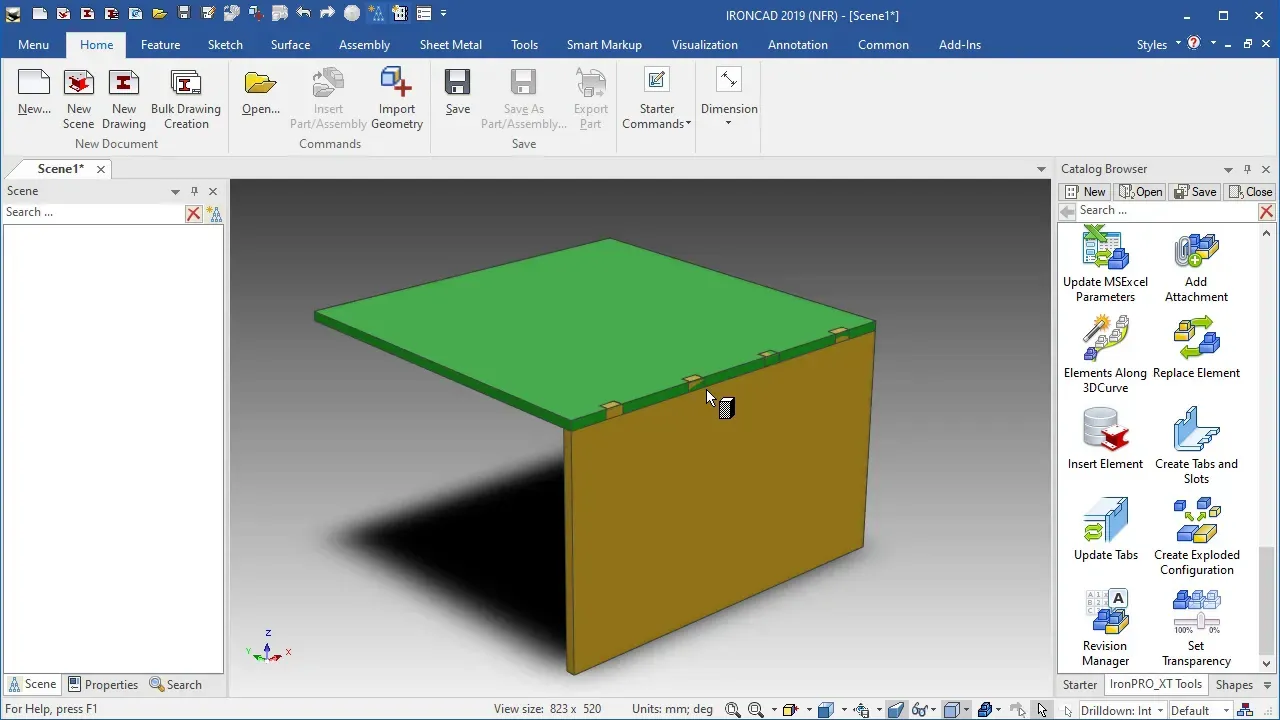Open Catalog Browser window options arrow
Image resolution: width=1280 pixels, height=720 pixels.
1228,169
